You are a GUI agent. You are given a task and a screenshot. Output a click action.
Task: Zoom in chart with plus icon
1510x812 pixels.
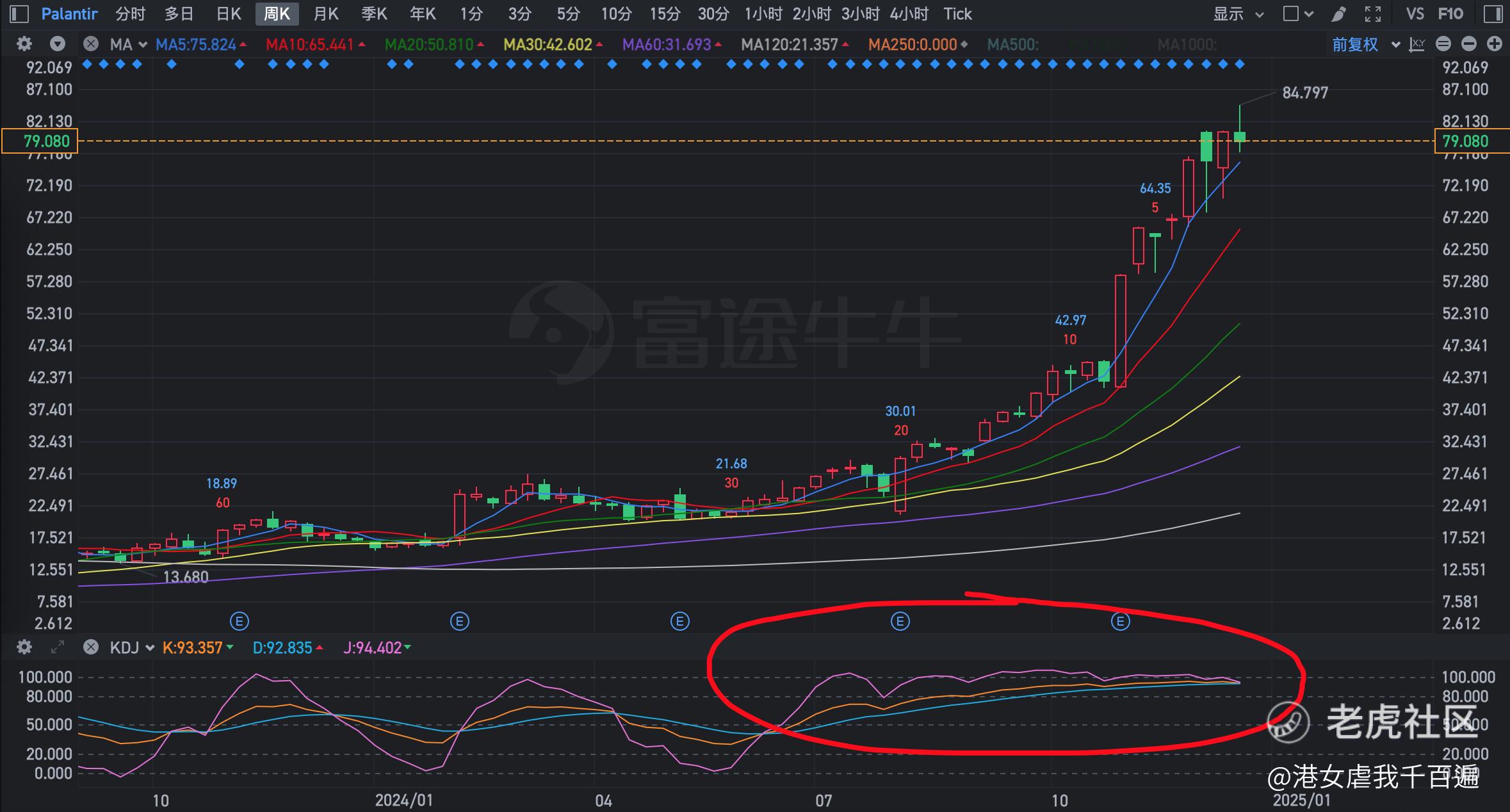[x=1495, y=44]
